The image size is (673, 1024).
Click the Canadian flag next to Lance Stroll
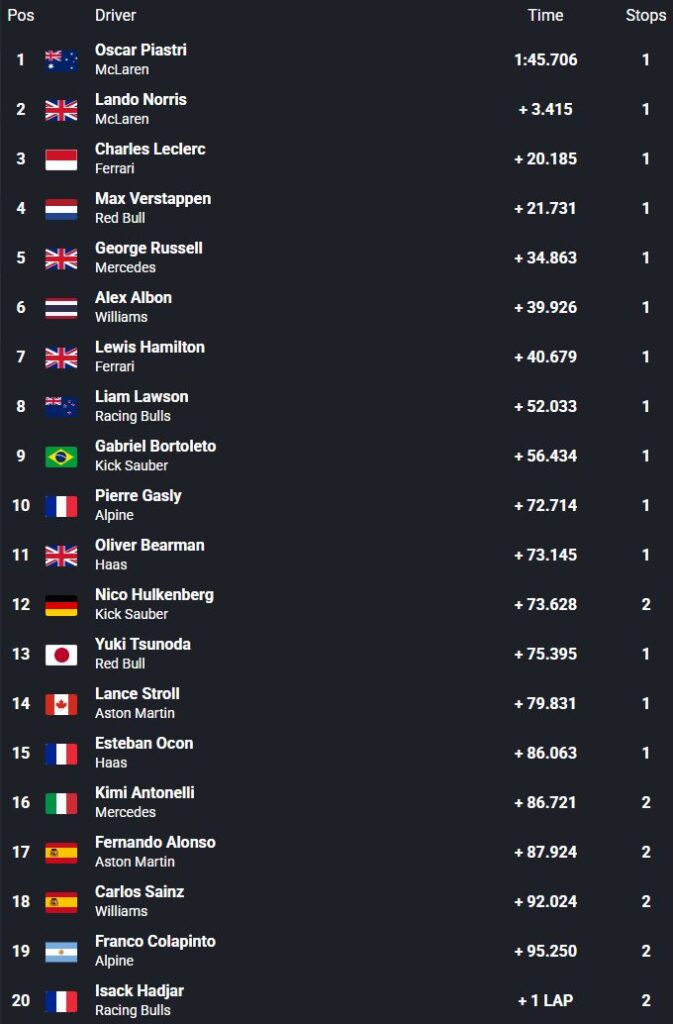tap(61, 704)
